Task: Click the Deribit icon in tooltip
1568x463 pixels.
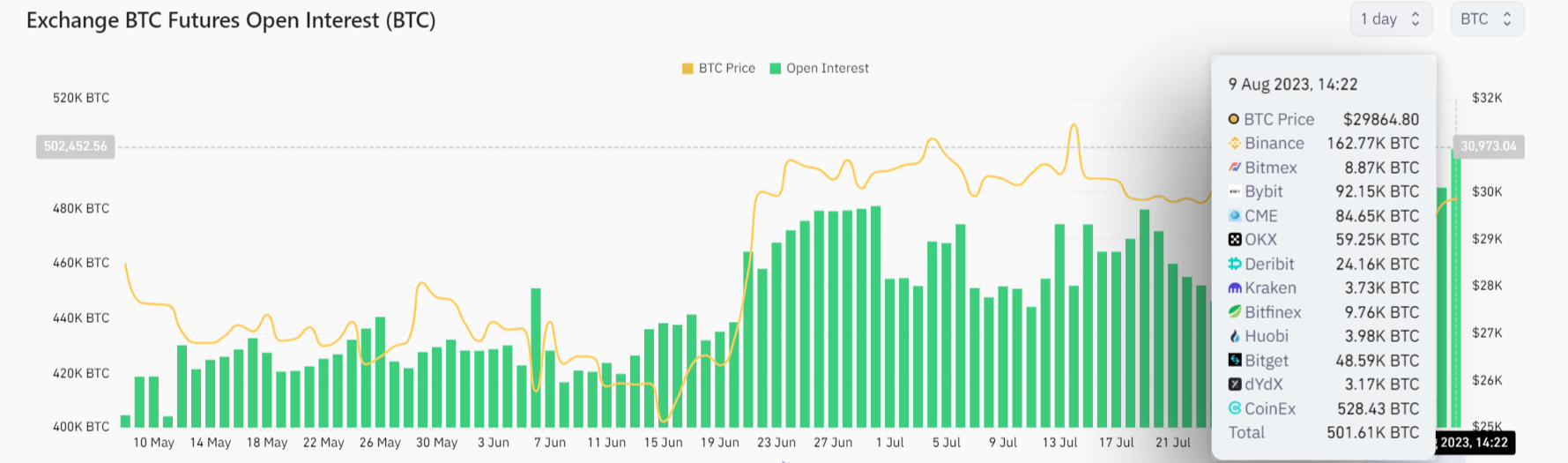Action: point(1235,264)
